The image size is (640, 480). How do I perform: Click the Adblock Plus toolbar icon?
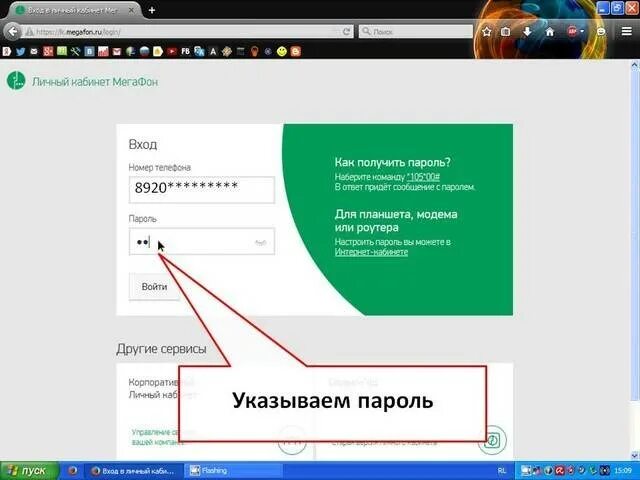(572, 31)
